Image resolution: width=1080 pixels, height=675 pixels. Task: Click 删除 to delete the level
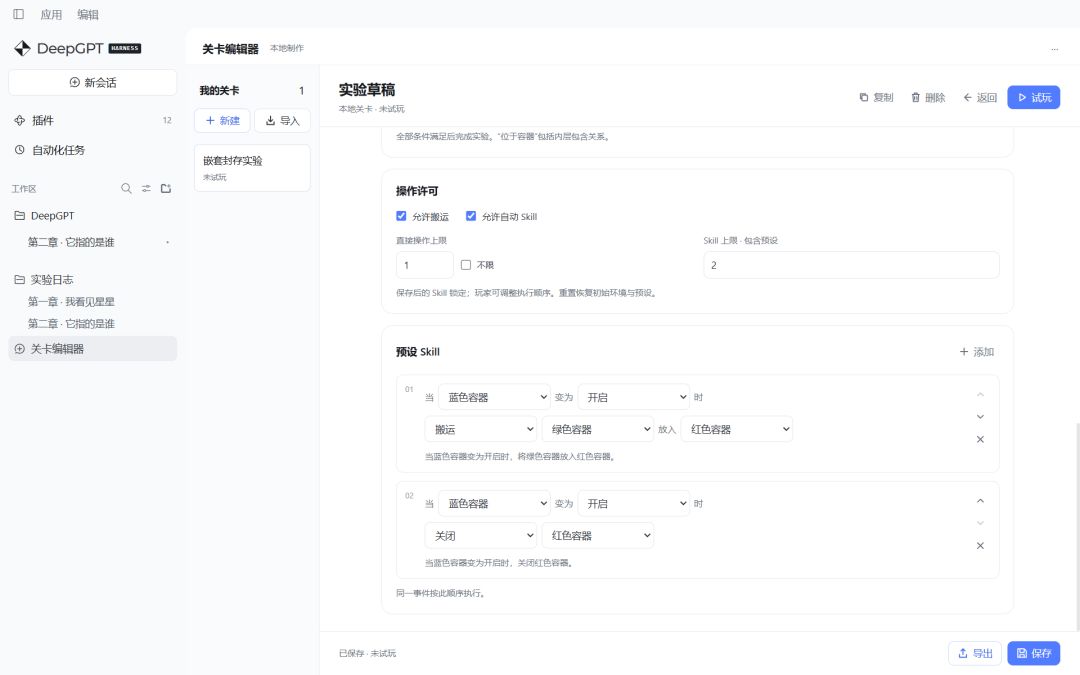pos(928,98)
